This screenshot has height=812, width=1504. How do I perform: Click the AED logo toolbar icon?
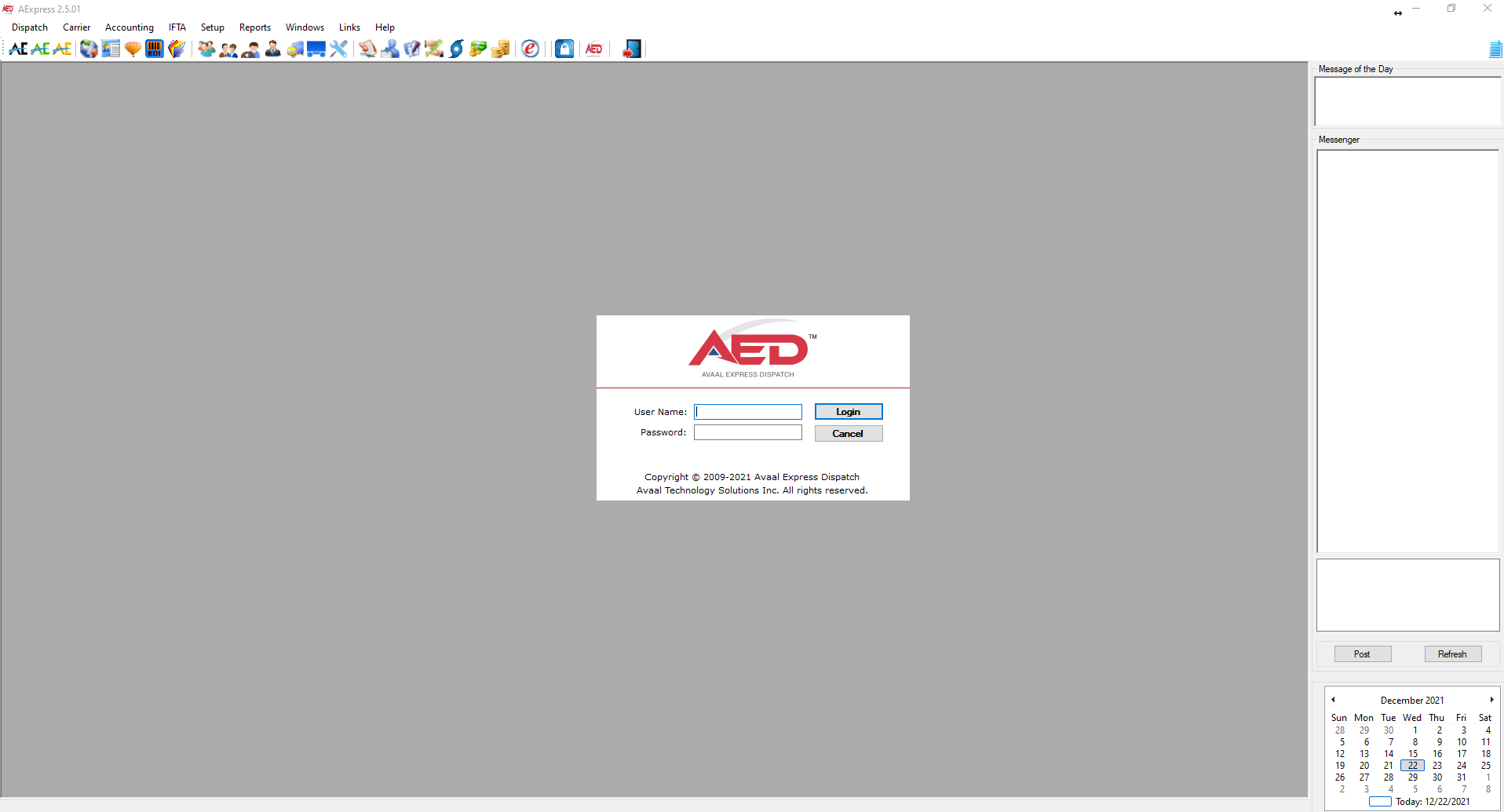tap(593, 49)
